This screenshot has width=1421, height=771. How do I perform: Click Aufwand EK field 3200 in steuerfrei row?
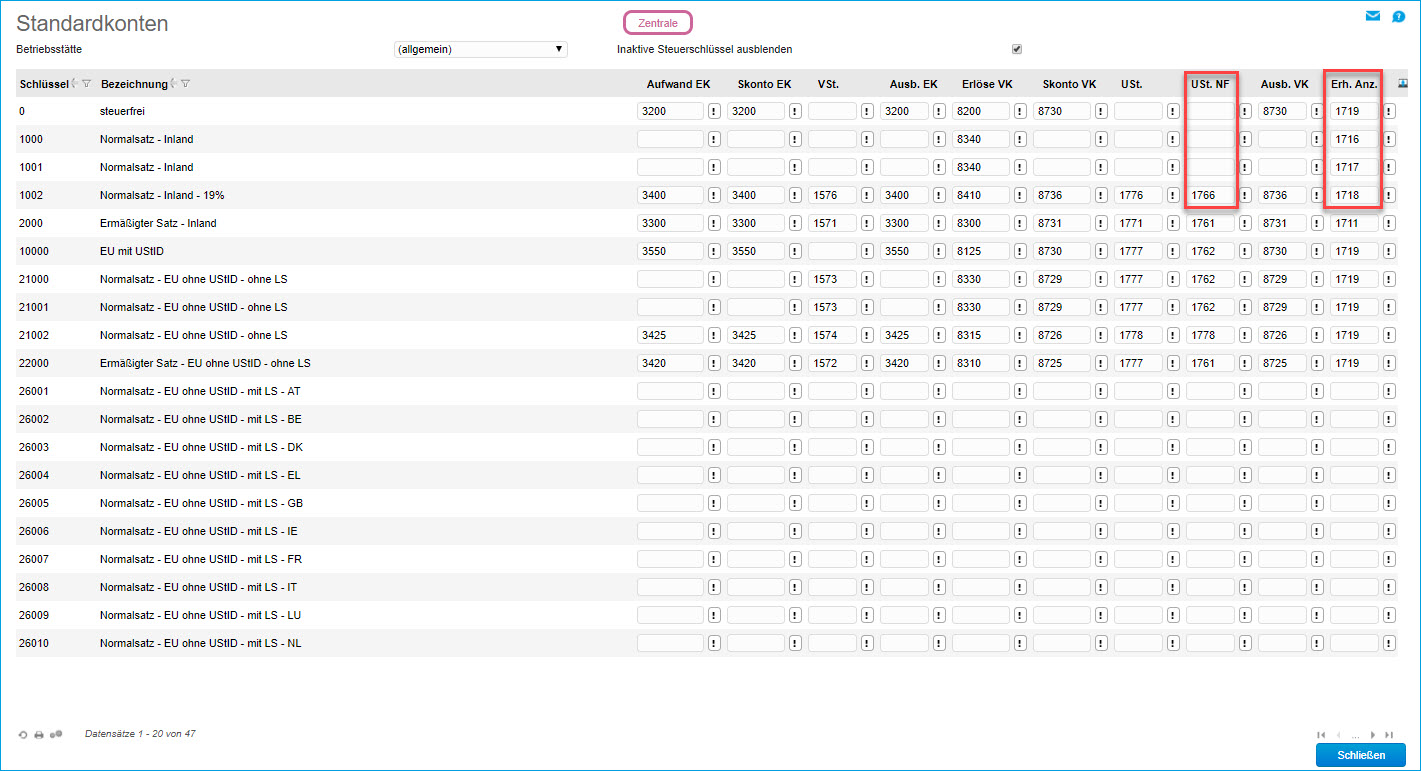670,111
